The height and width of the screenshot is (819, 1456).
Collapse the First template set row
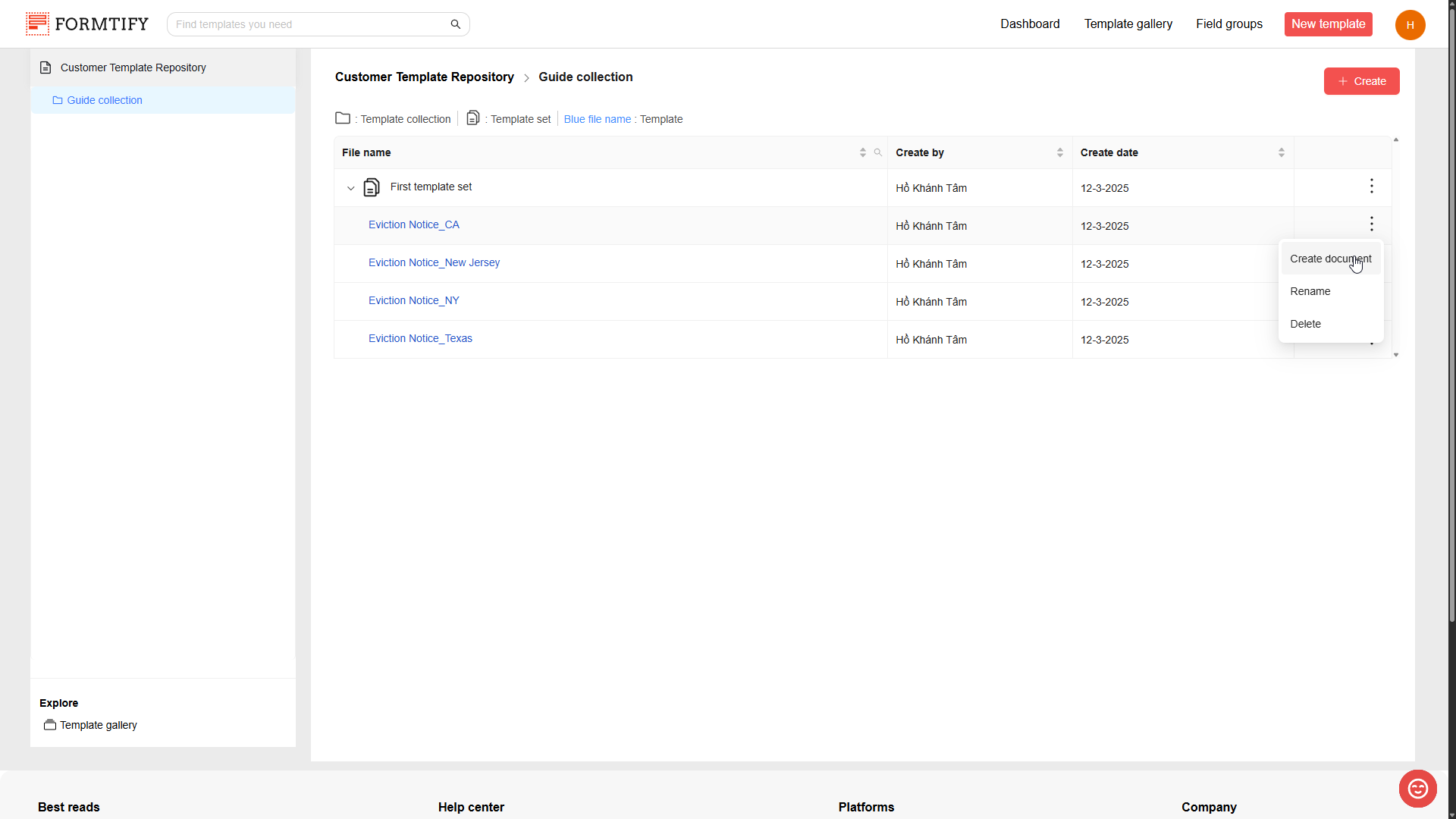point(351,188)
